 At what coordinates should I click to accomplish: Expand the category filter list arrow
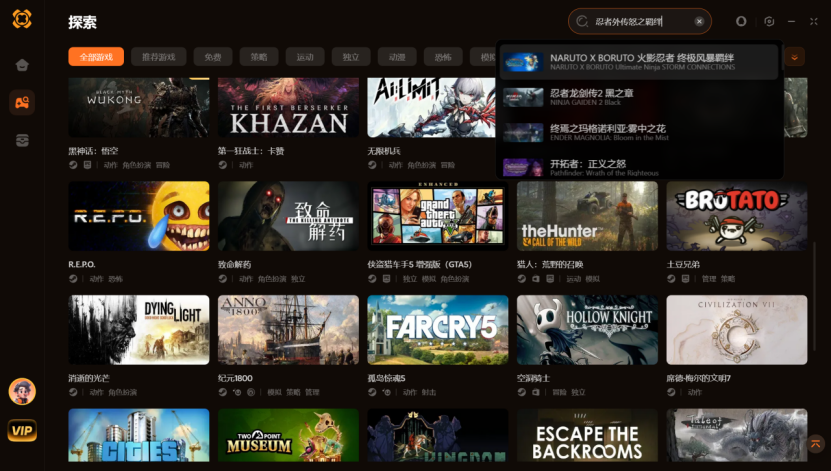point(794,57)
